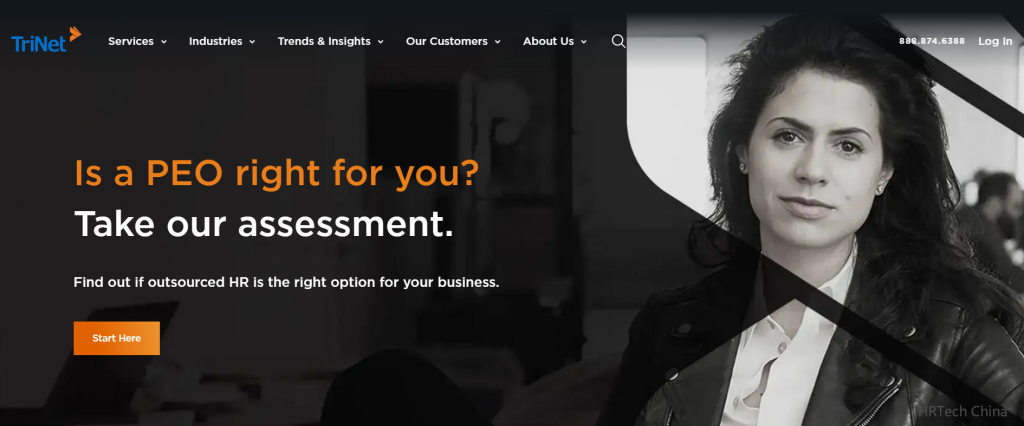Image resolution: width=1024 pixels, height=426 pixels.
Task: Call the 888.874.6388 phone number link
Action: (932, 41)
